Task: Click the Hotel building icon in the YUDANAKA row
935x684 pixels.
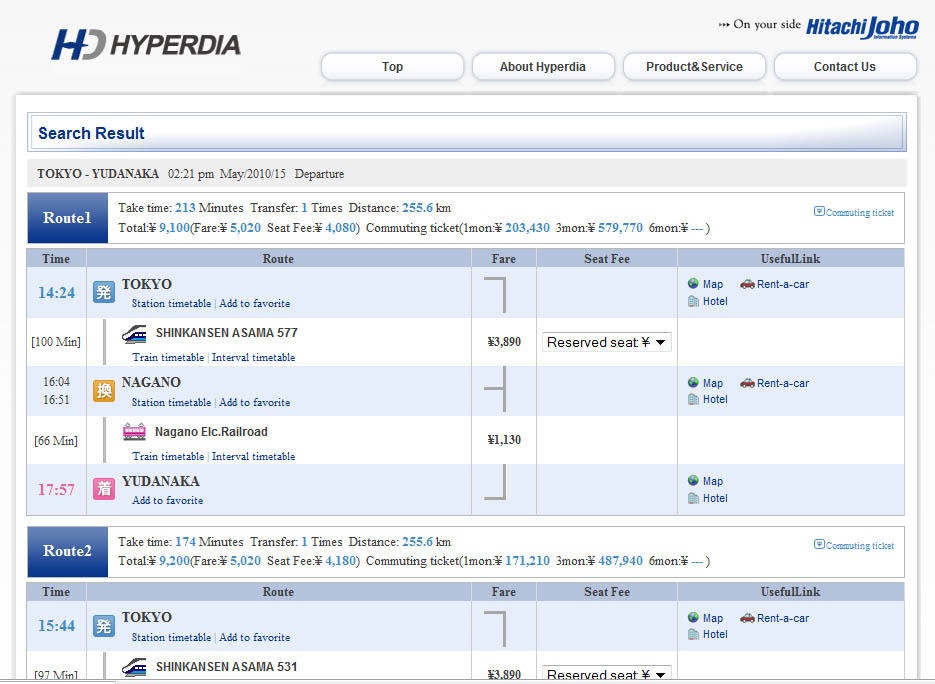Action: (x=693, y=498)
